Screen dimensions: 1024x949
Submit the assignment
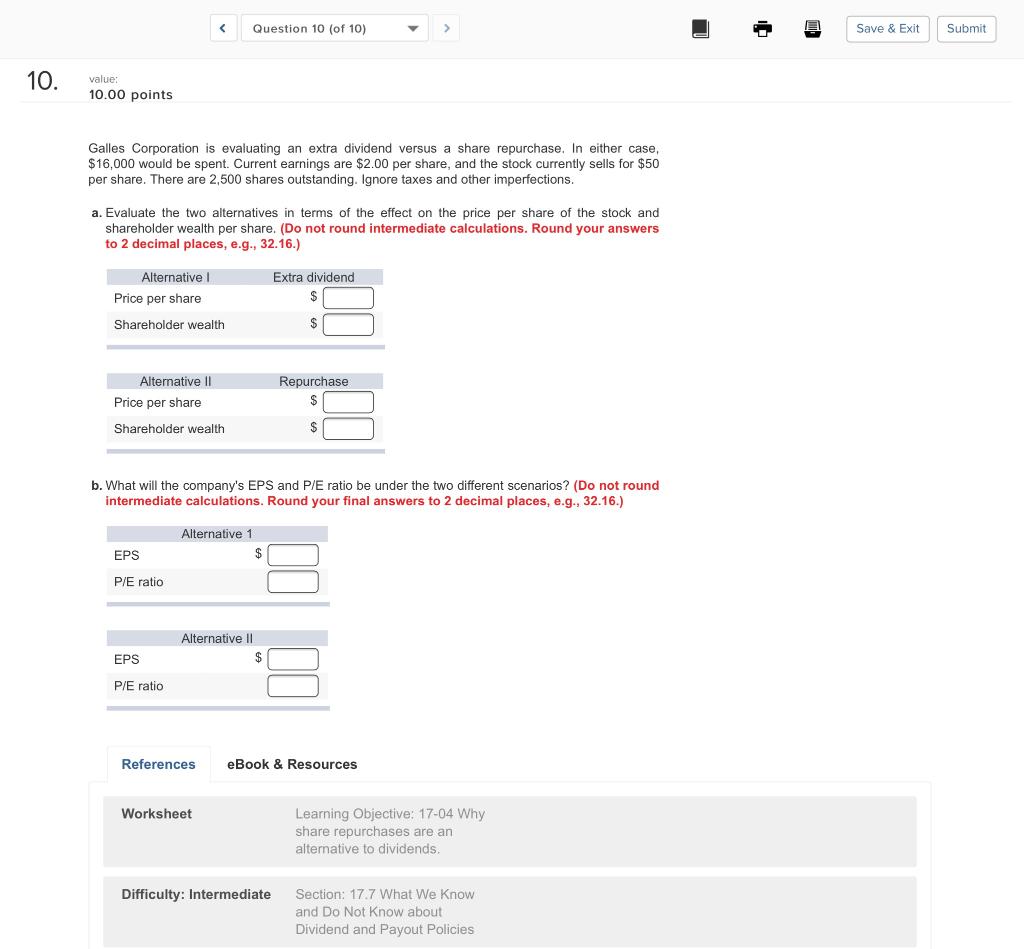[966, 28]
